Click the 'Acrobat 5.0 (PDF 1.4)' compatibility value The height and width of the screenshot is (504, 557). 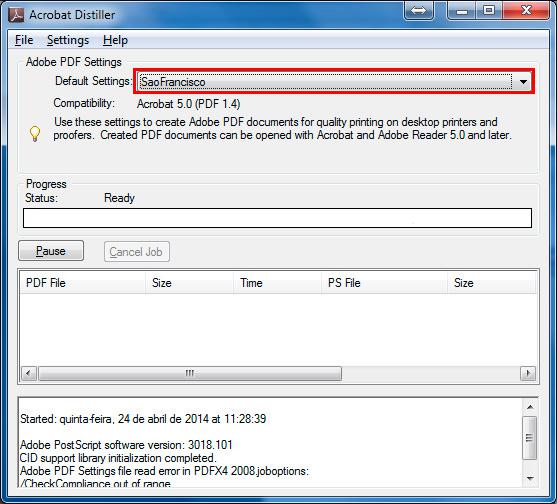click(189, 104)
